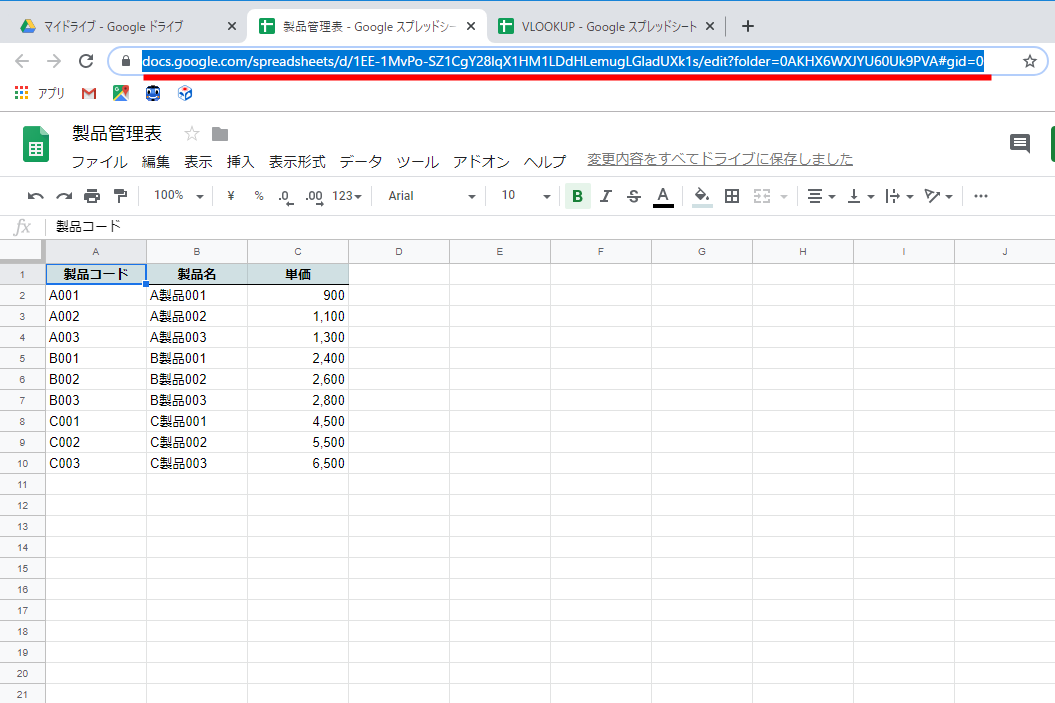Image resolution: width=1055 pixels, height=703 pixels.
Task: Select column A header
Action: [96, 252]
